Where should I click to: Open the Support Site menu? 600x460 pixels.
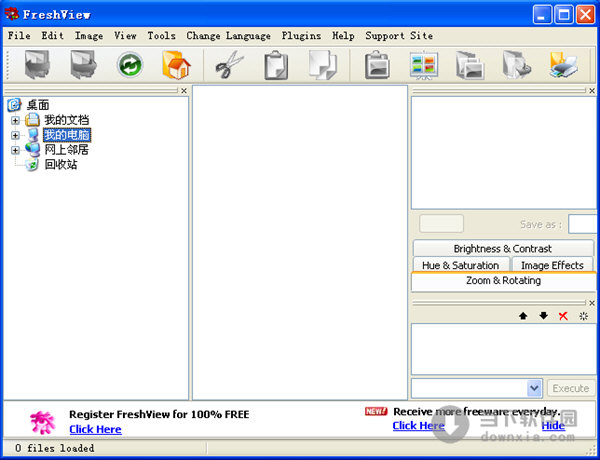point(399,36)
